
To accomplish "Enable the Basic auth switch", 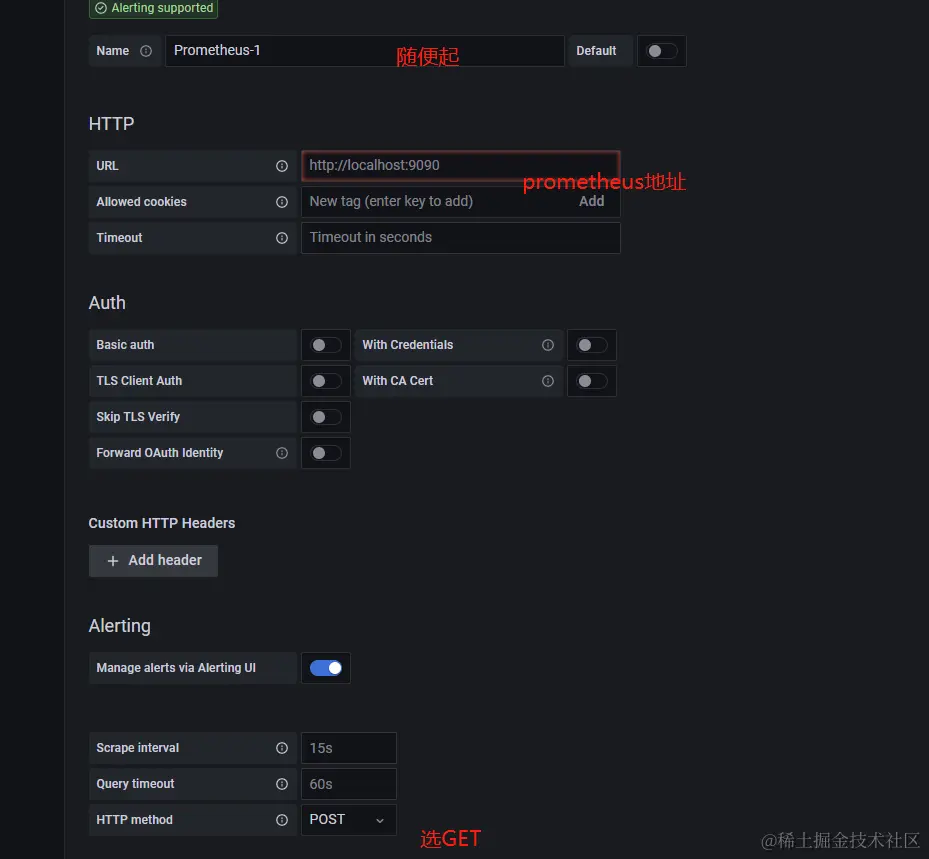I will [x=325, y=345].
